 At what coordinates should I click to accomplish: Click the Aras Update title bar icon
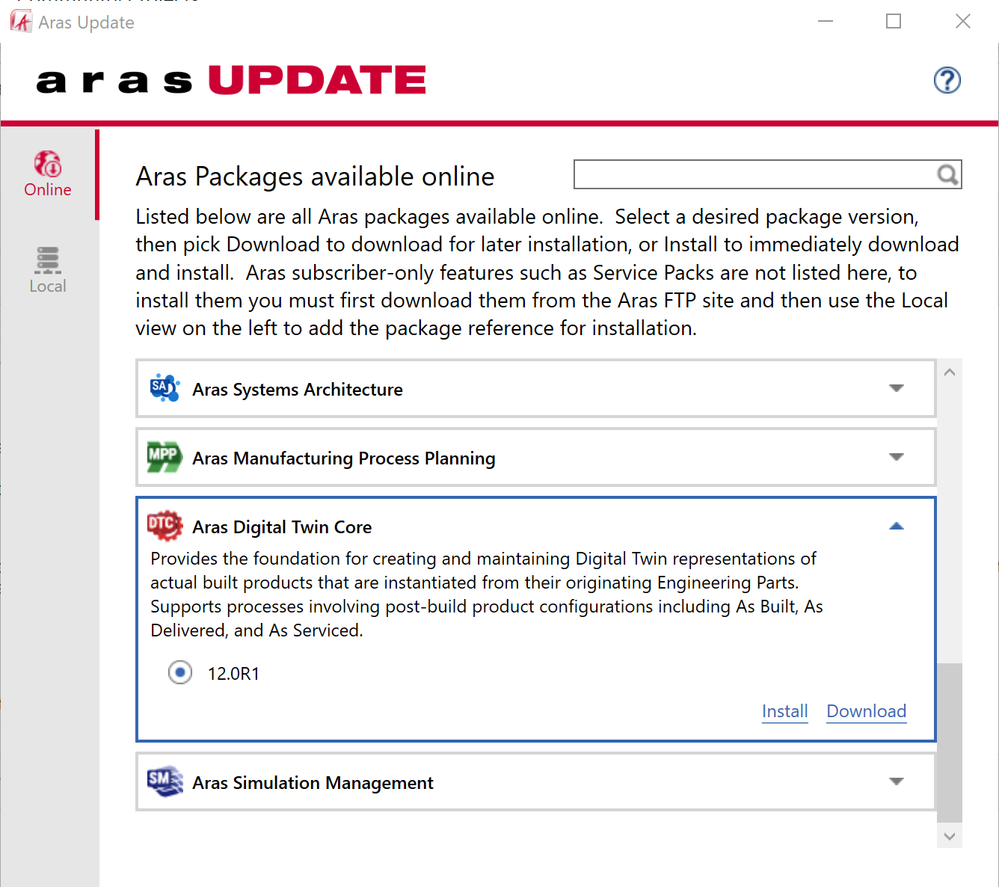20,22
